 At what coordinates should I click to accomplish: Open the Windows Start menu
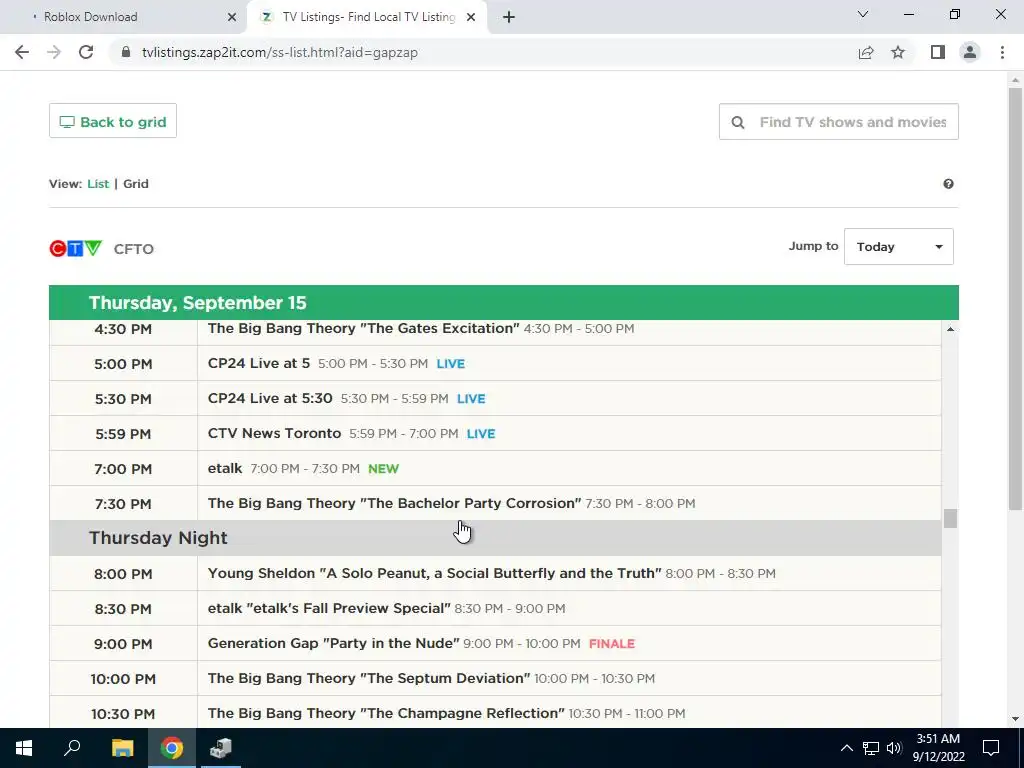tap(24, 748)
